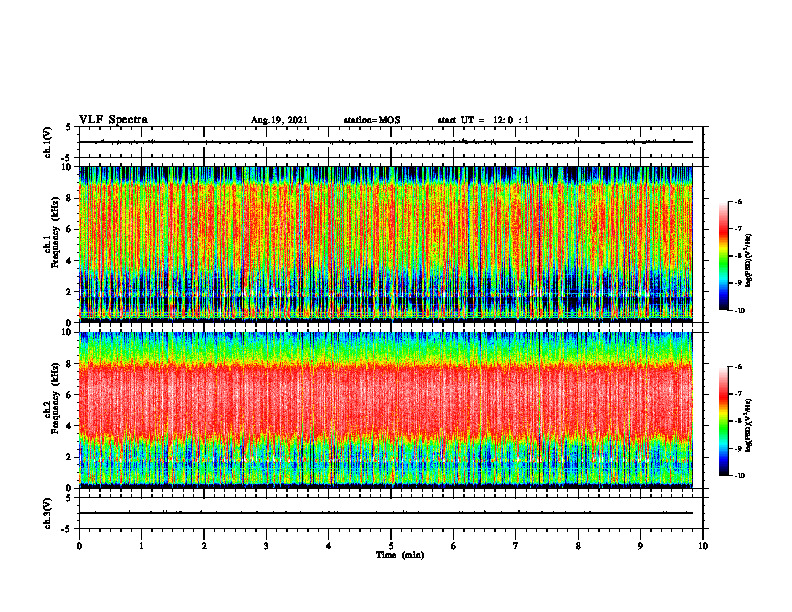This screenshot has height=612, width=792.
Task: Click the "2" tick on the time axis
Action: pos(204,546)
